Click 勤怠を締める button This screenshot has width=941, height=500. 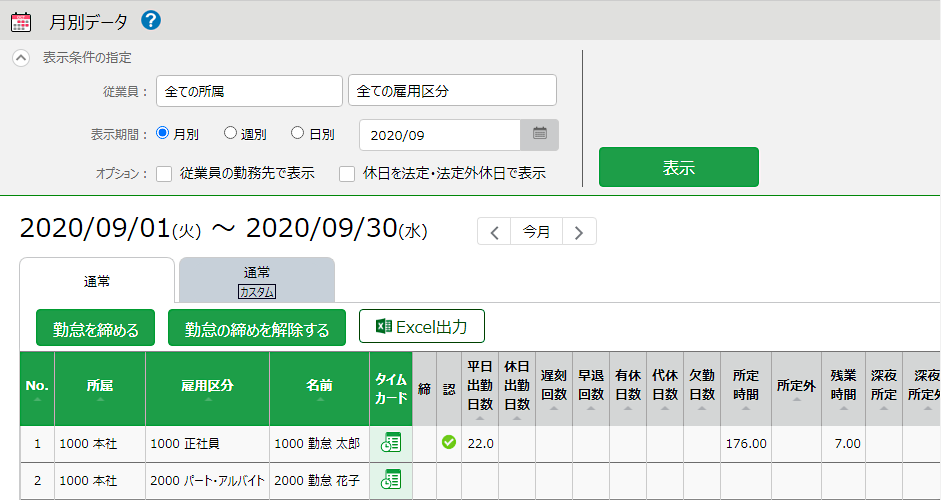pos(95,328)
